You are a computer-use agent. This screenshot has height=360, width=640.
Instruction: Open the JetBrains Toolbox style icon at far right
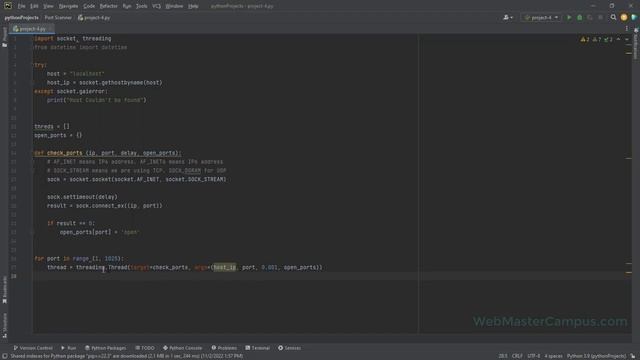click(634, 18)
